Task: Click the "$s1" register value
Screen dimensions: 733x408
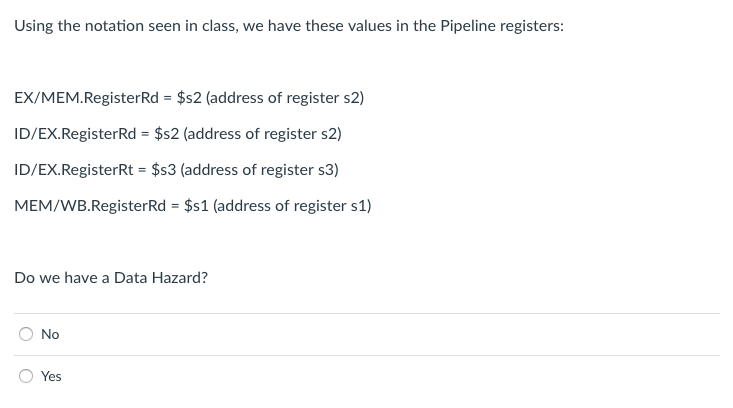Action: (197, 206)
